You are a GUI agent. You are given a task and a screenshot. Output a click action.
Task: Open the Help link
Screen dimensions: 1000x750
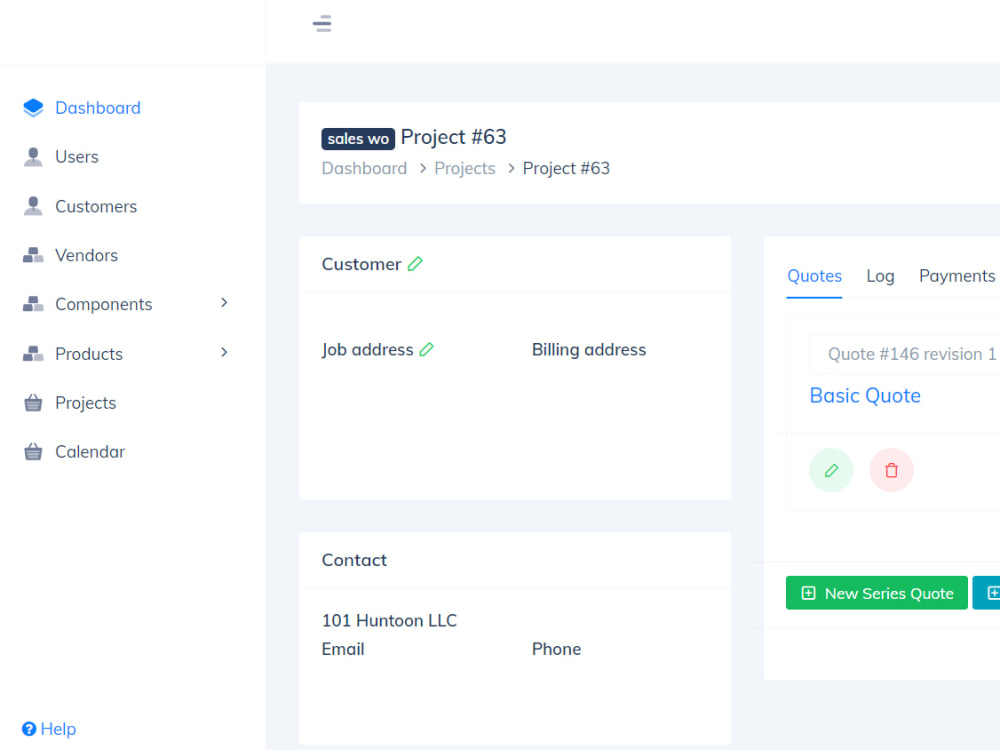pos(58,729)
